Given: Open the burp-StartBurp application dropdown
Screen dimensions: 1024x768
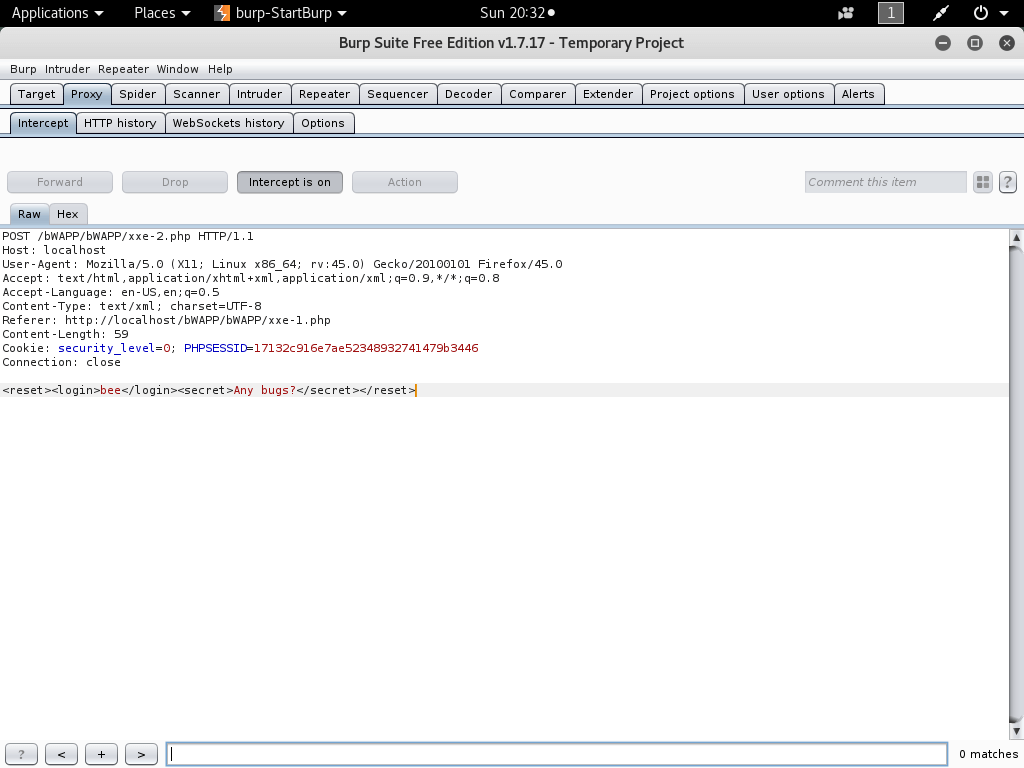Looking at the screenshot, I should point(283,13).
